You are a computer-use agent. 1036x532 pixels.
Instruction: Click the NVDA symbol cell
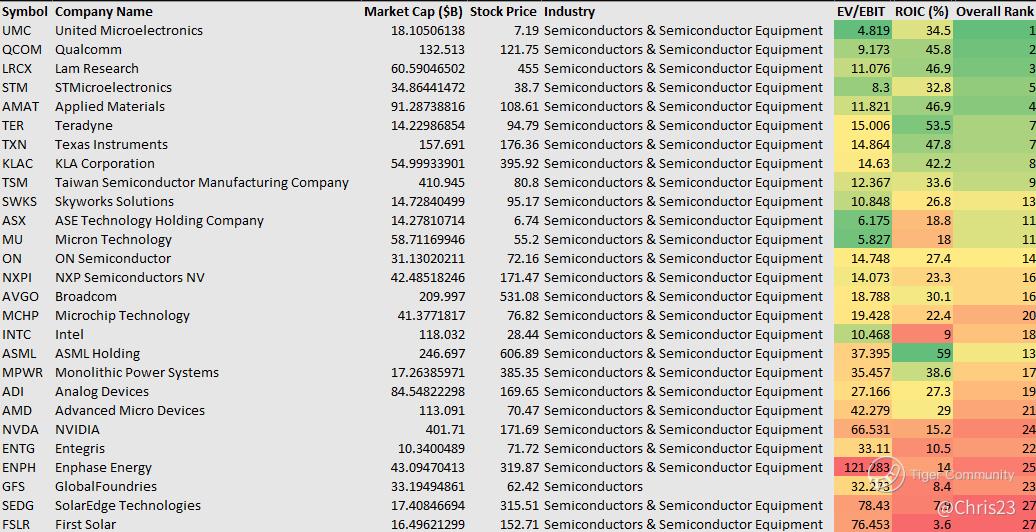20,430
